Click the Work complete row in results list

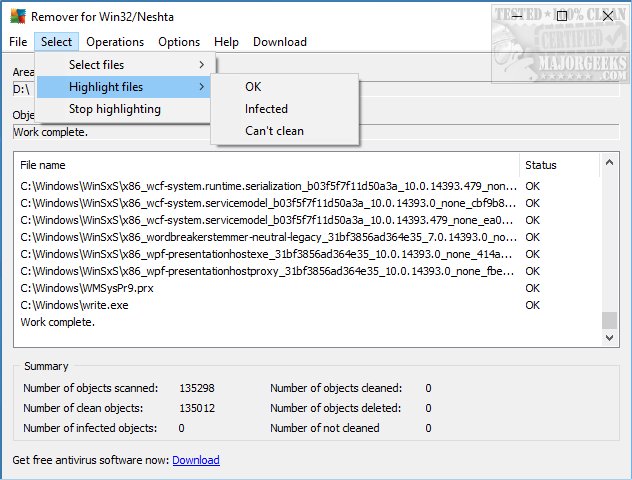309,322
